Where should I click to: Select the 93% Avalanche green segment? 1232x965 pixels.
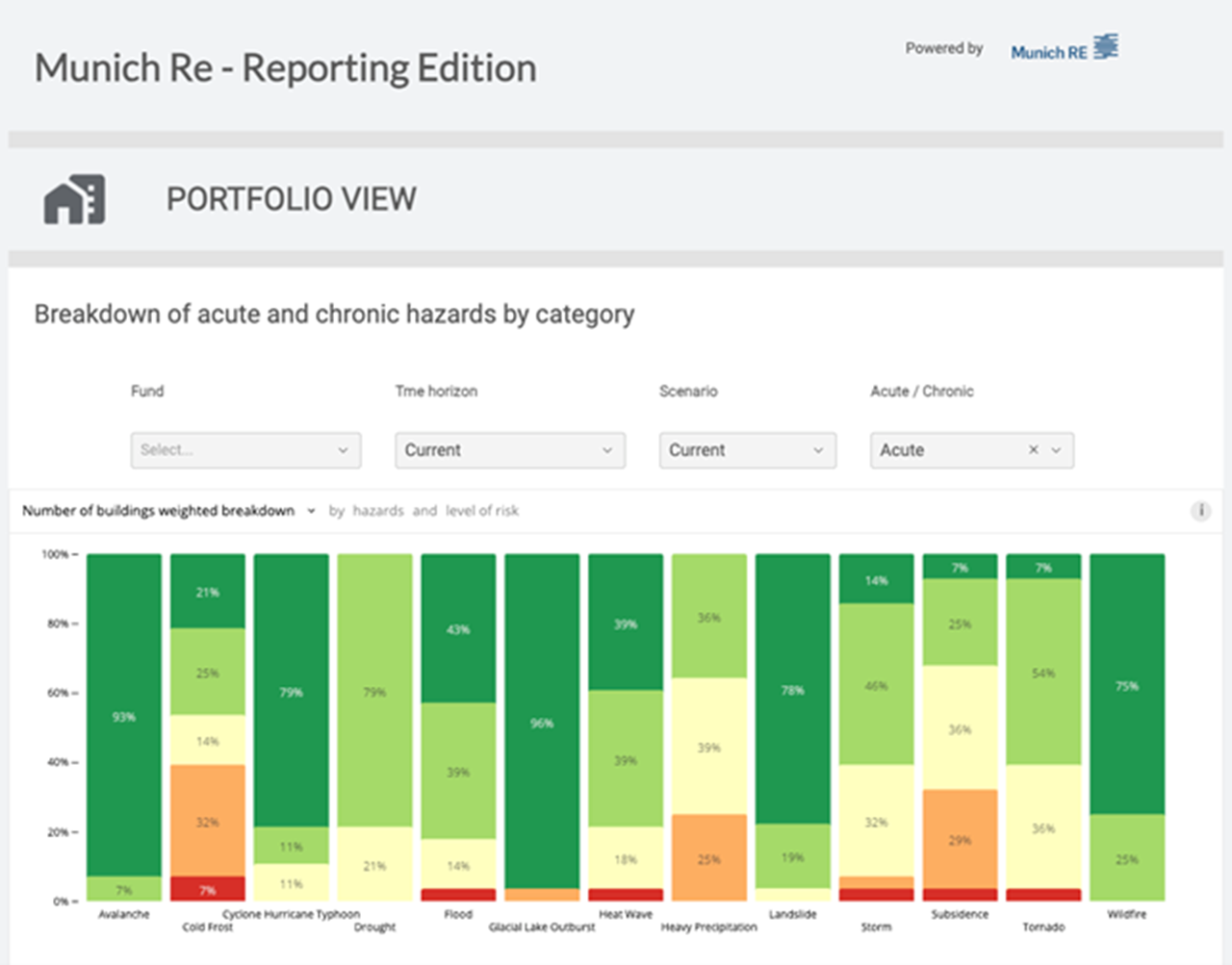coord(123,717)
